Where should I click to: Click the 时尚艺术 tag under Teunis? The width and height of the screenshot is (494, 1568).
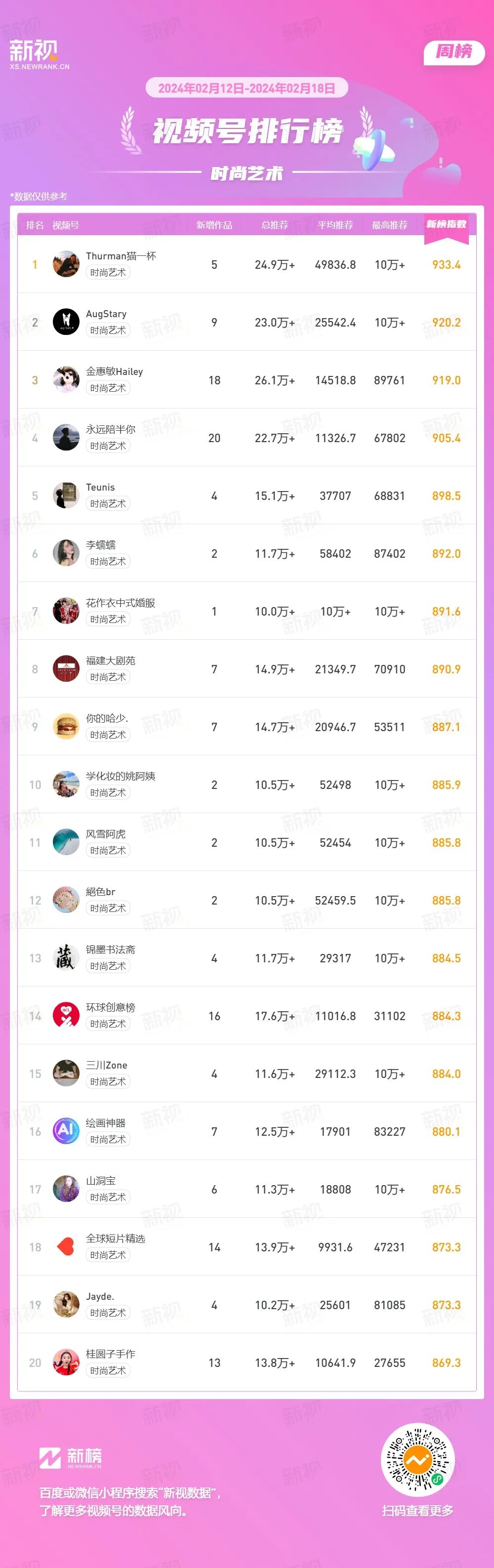[108, 503]
